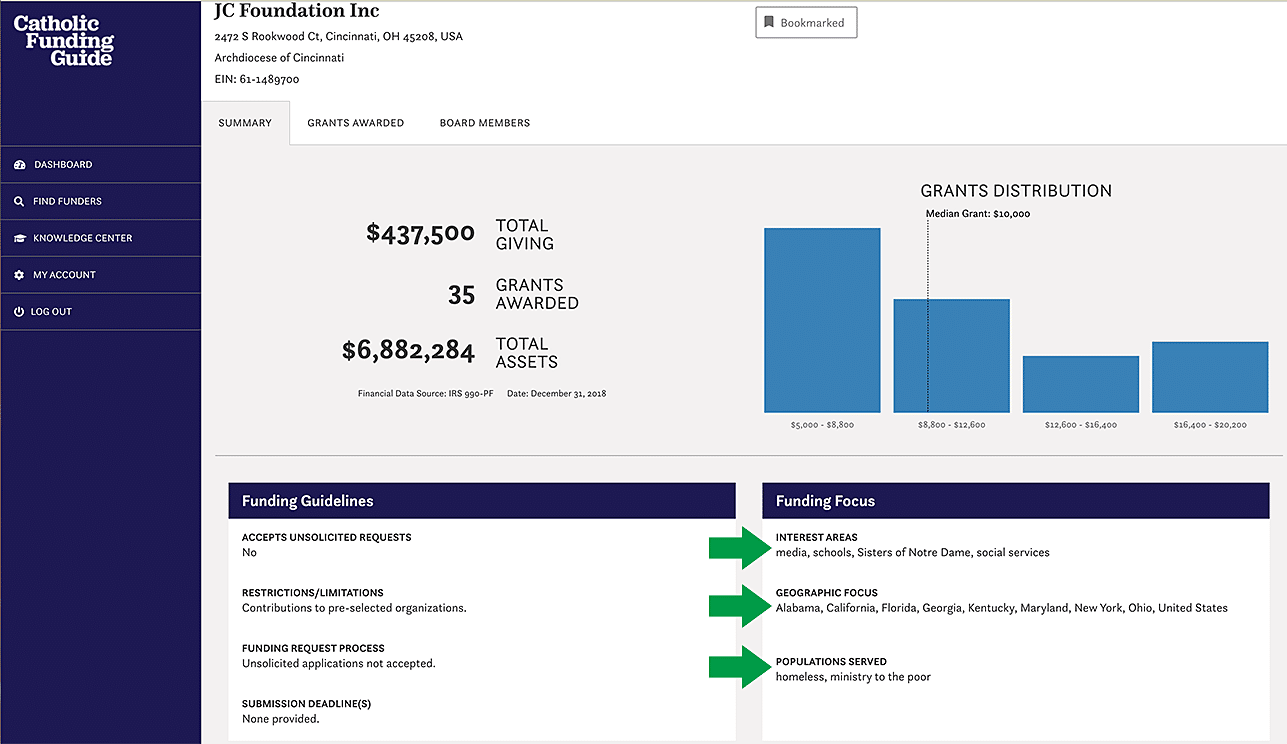
Task: Click the $16,400 - $20,200 axis label
Action: coord(1210,425)
